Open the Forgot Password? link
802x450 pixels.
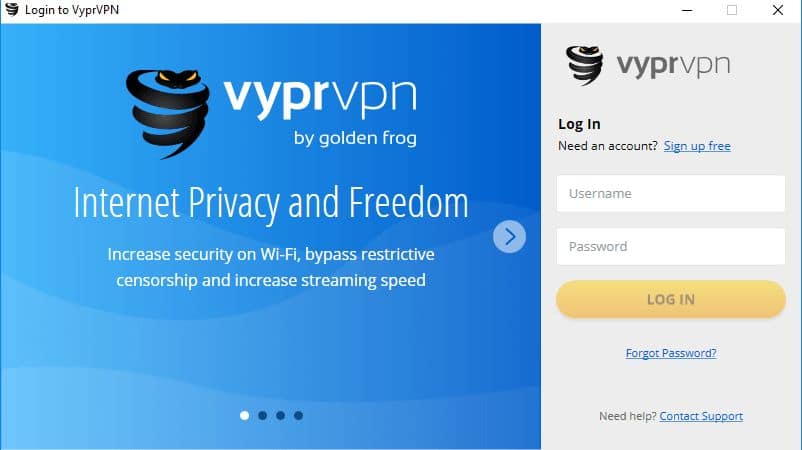coord(671,353)
